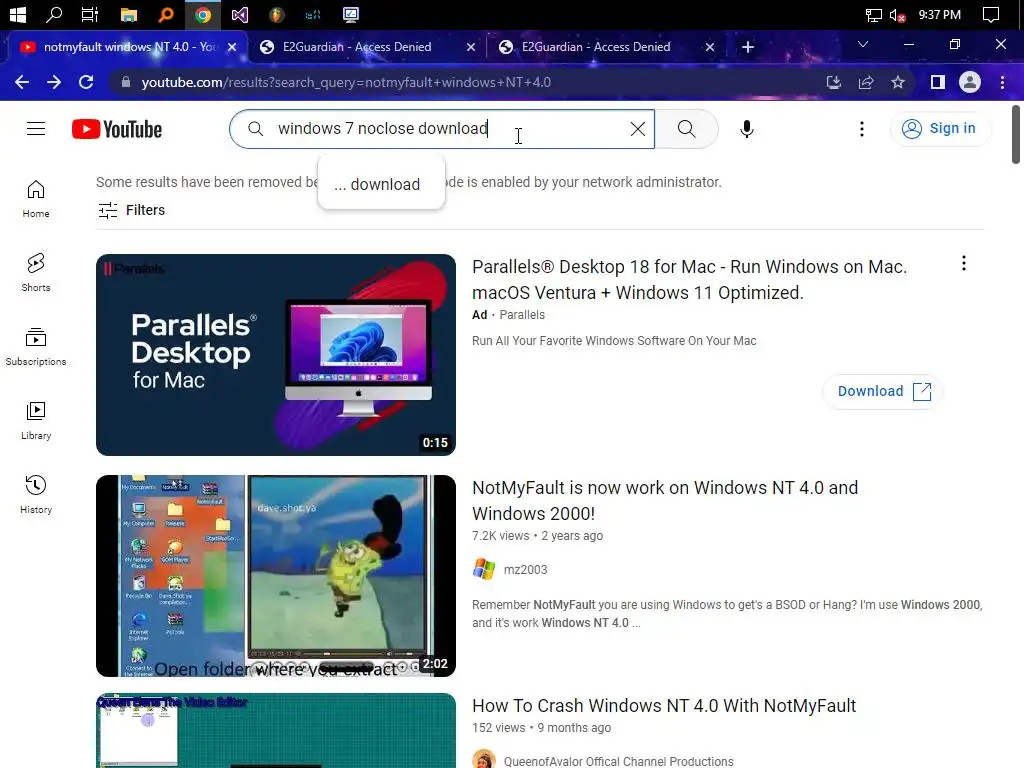Click the page vertical scrollbar

pos(1016,135)
